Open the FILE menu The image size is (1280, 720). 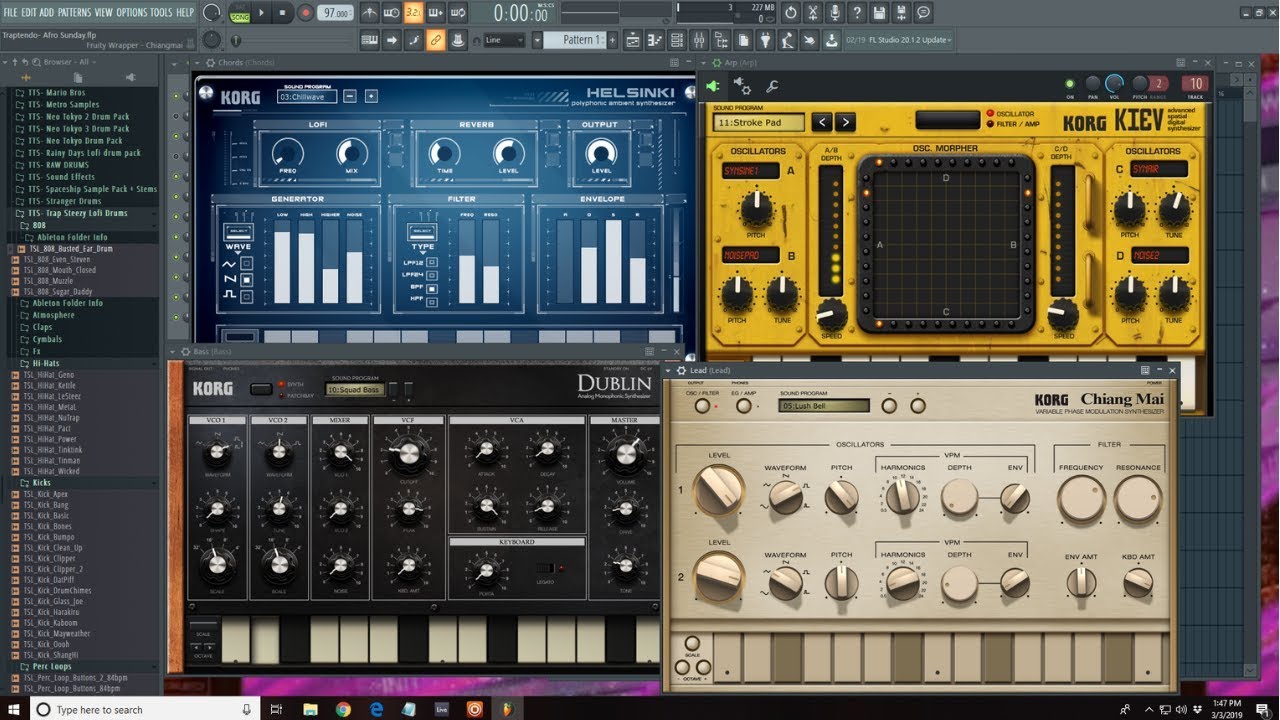click(x=11, y=12)
